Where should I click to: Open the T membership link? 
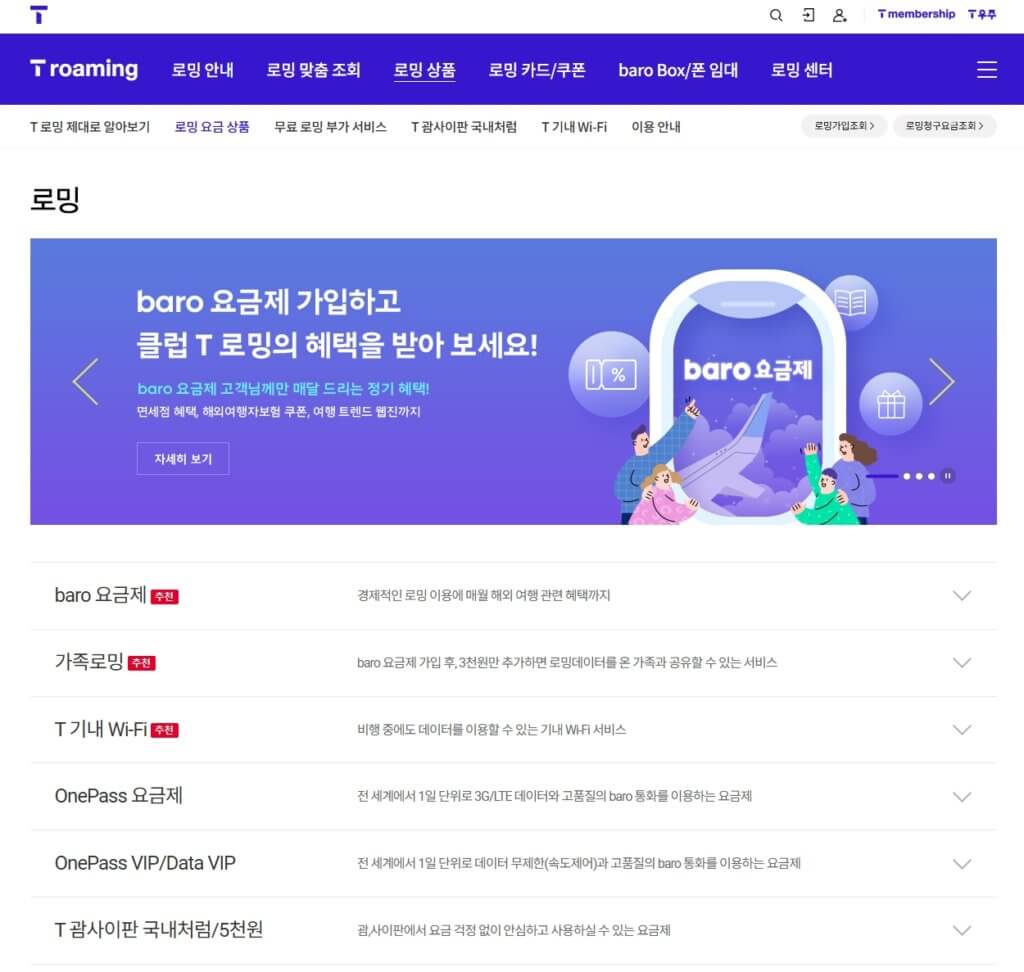pyautogui.click(x=916, y=14)
